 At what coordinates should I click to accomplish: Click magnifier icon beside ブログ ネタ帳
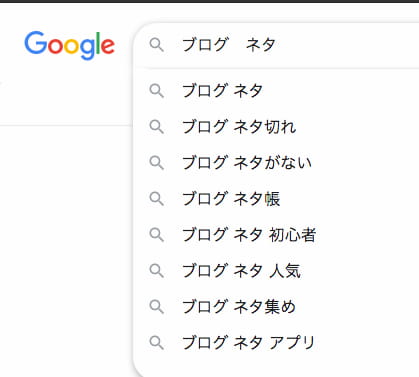tap(156, 199)
